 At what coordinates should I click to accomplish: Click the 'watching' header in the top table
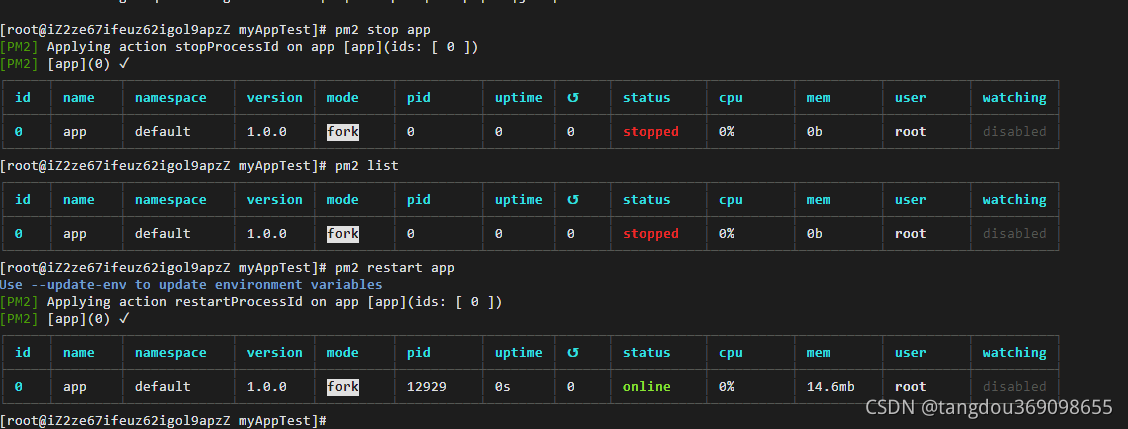click(1014, 98)
